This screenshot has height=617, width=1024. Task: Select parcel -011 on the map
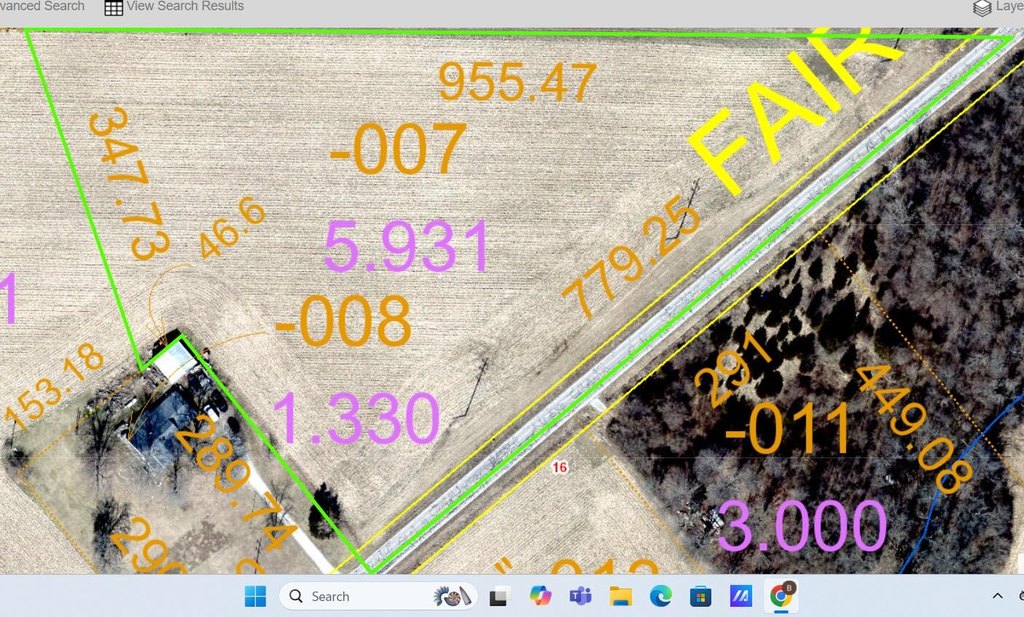point(787,427)
